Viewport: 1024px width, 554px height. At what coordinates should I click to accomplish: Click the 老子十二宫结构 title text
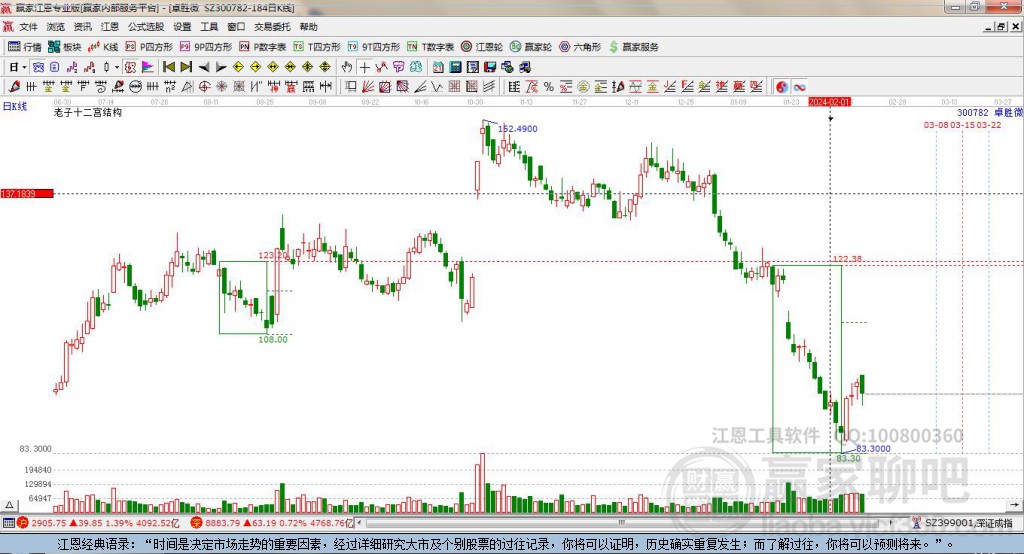(x=88, y=112)
